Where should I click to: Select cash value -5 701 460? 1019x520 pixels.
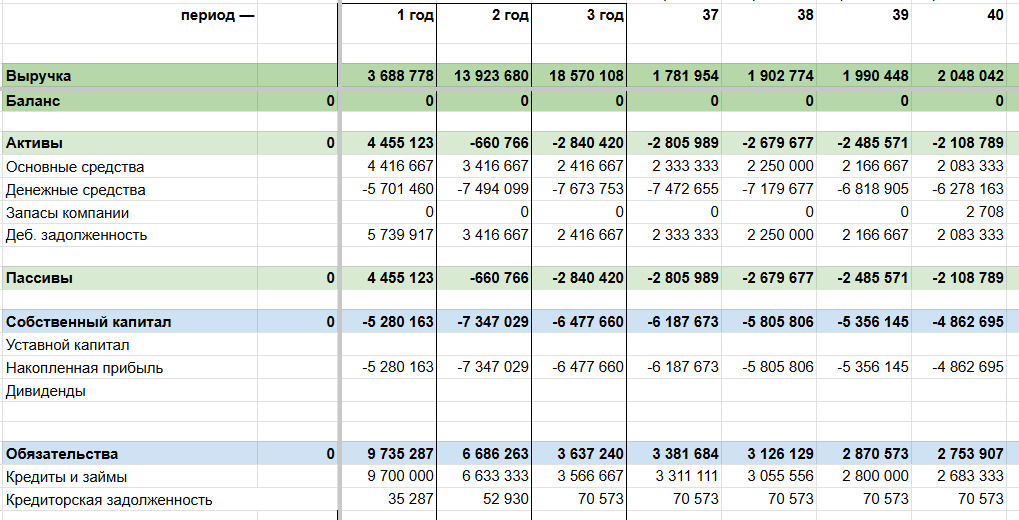pyautogui.click(x=398, y=190)
